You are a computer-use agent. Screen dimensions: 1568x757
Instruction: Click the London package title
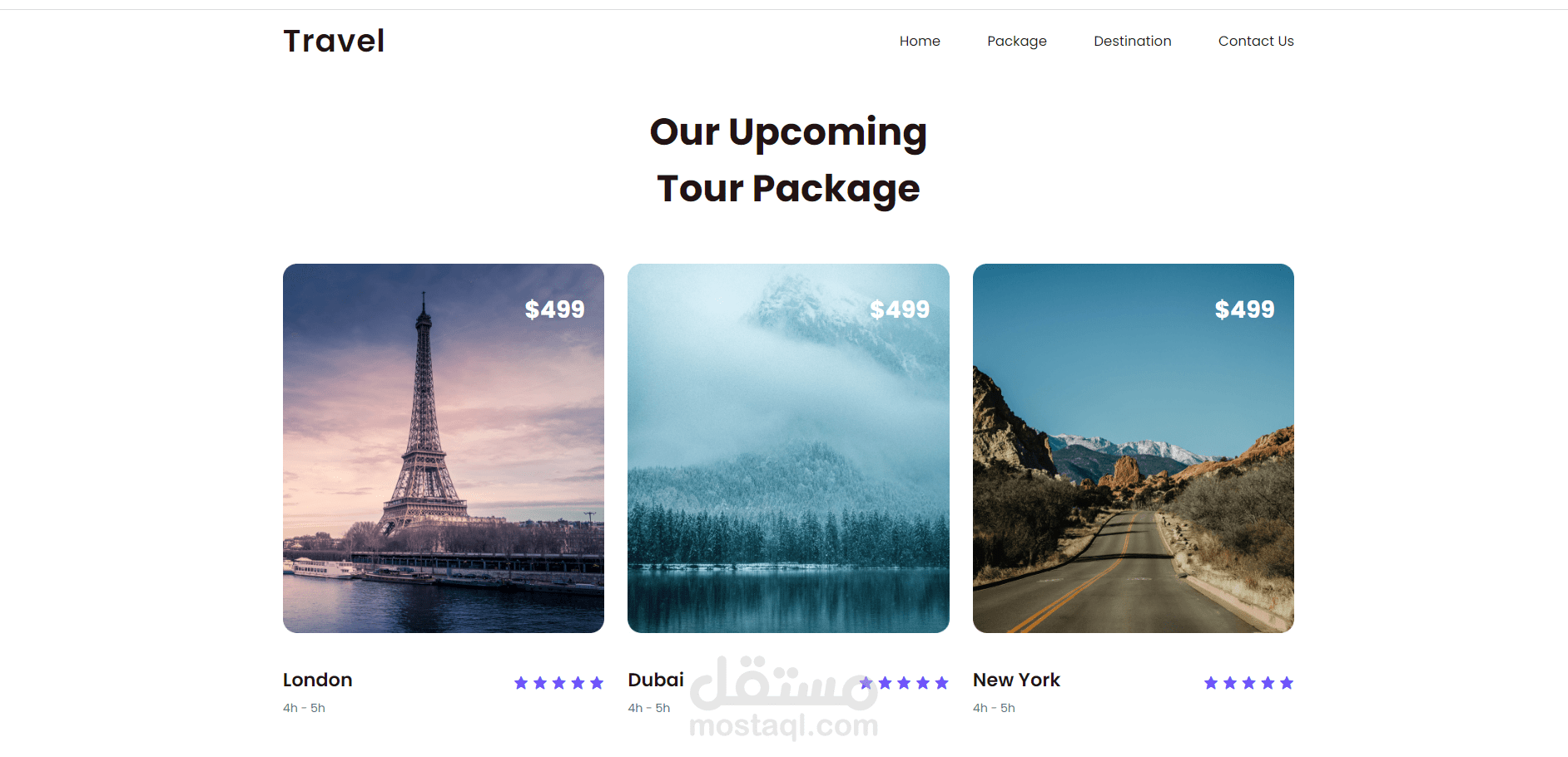[318, 680]
